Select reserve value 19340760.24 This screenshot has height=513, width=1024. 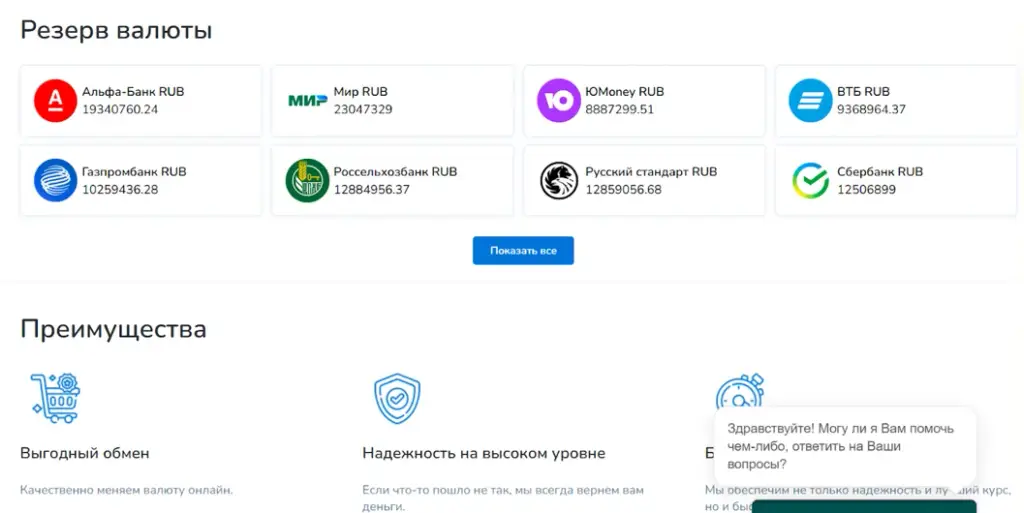(x=120, y=110)
